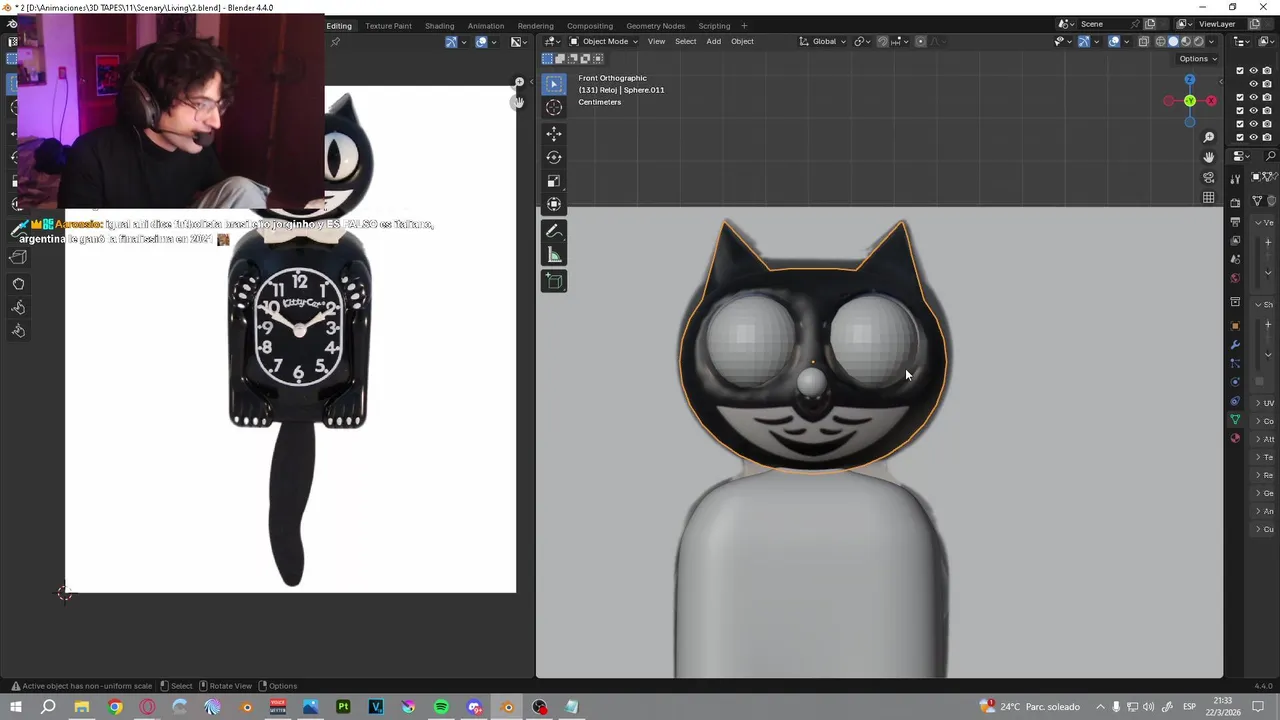Open the viewport Add menu
Image resolution: width=1280 pixels, height=720 pixels.
pos(713,41)
